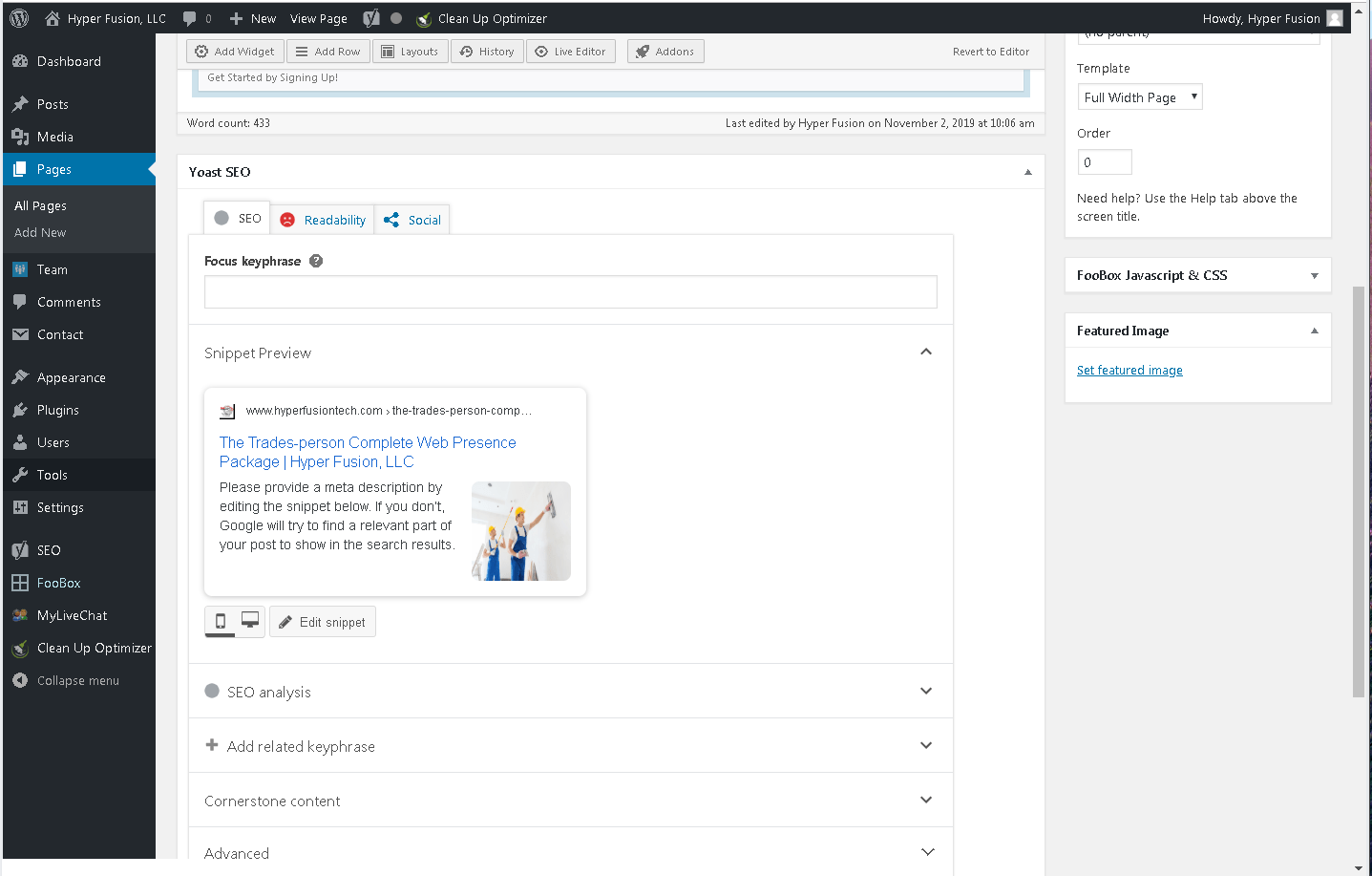Click Focus keyphrase help question icon

[x=316, y=261]
